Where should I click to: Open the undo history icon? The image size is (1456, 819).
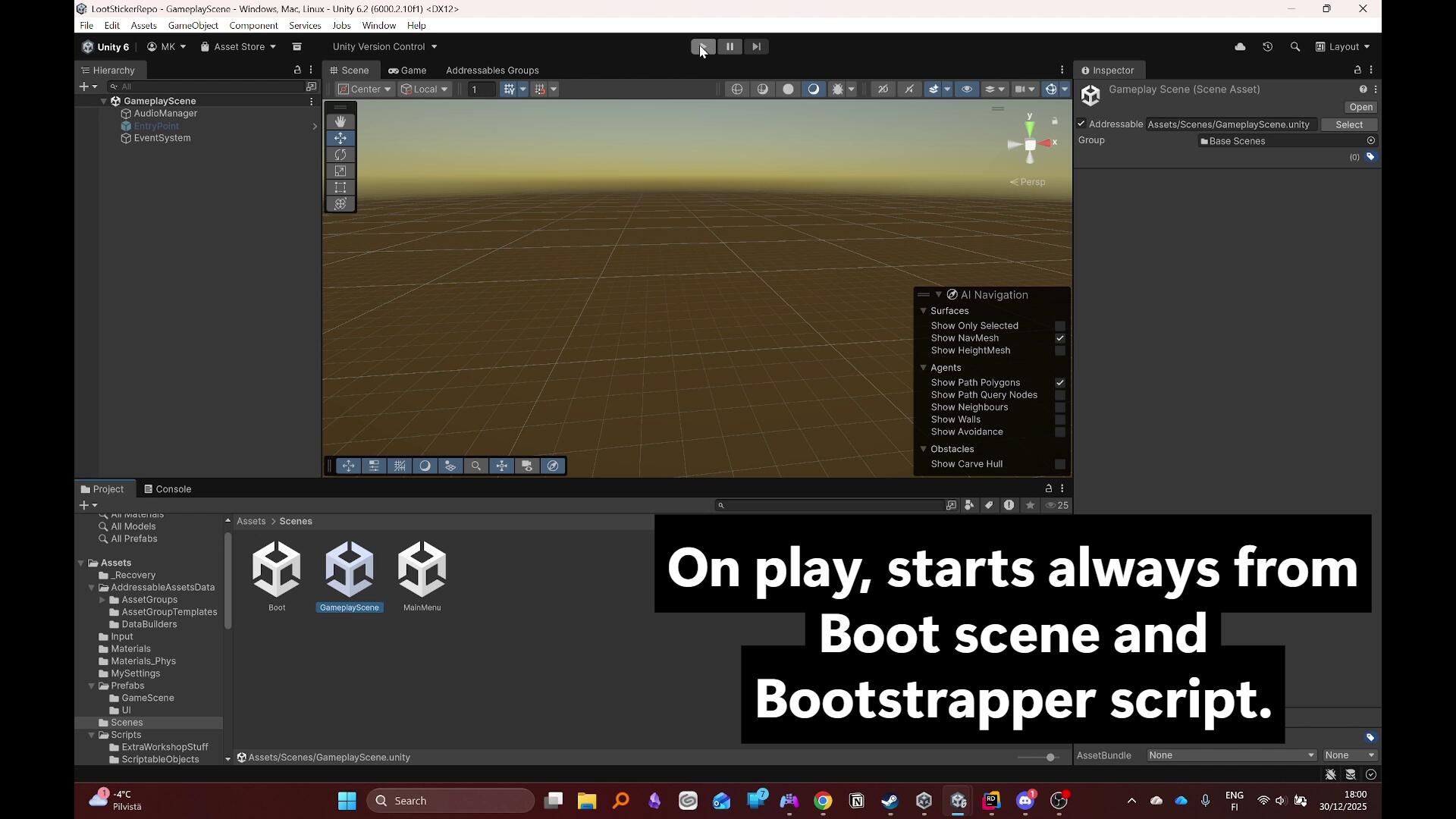pos(1267,47)
